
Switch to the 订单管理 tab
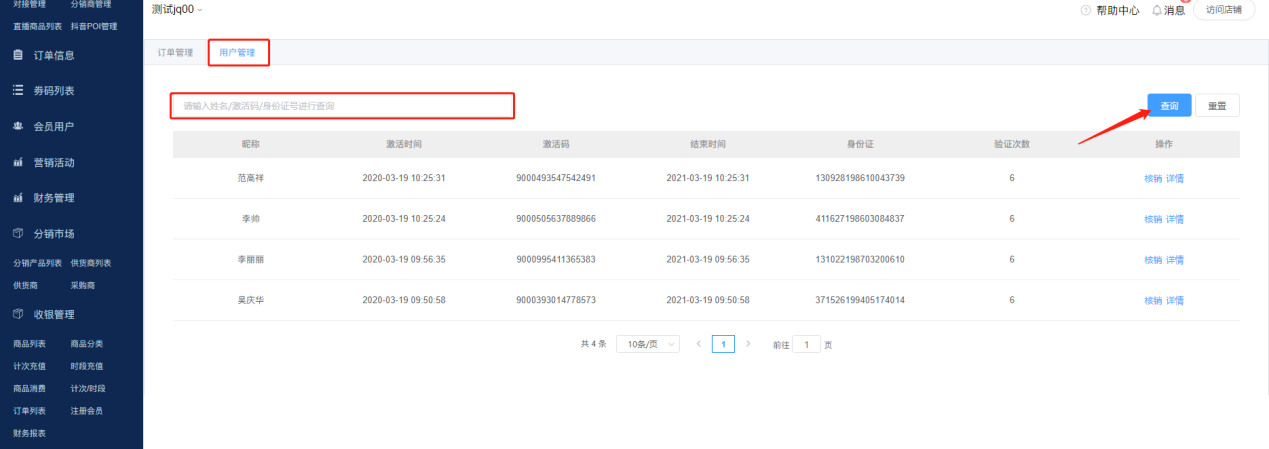(175, 52)
